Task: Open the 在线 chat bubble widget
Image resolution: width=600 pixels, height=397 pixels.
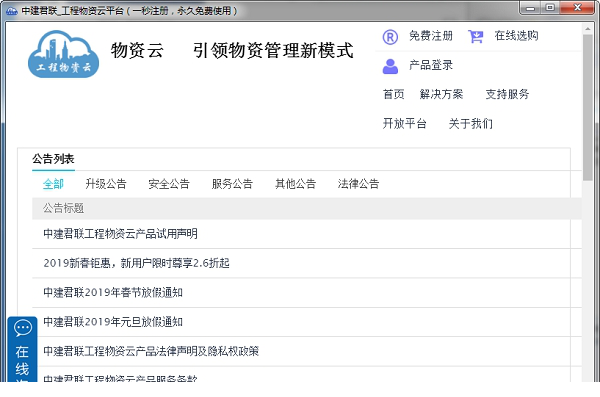Action: coord(23,349)
